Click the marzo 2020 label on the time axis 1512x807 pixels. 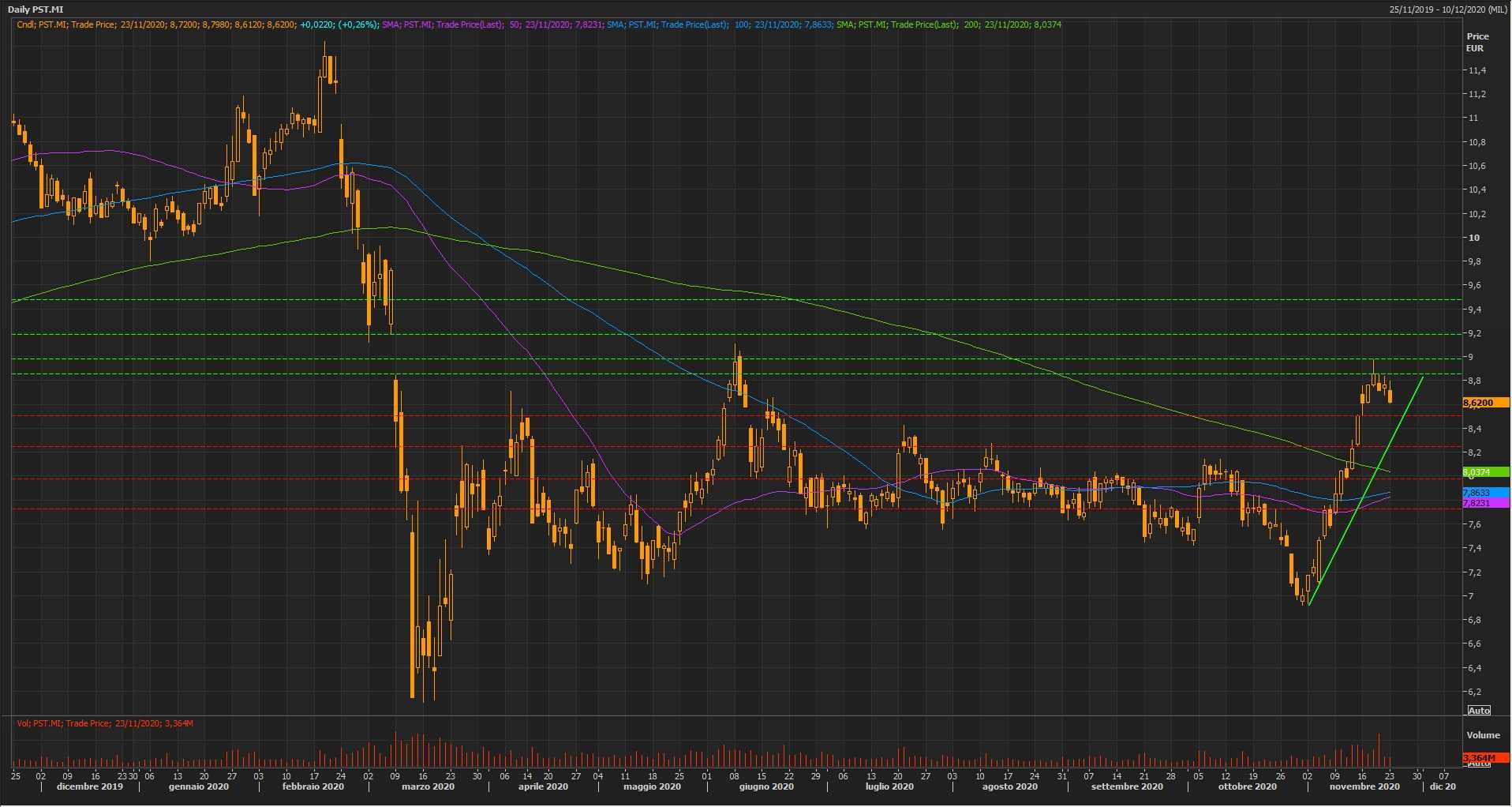click(428, 786)
